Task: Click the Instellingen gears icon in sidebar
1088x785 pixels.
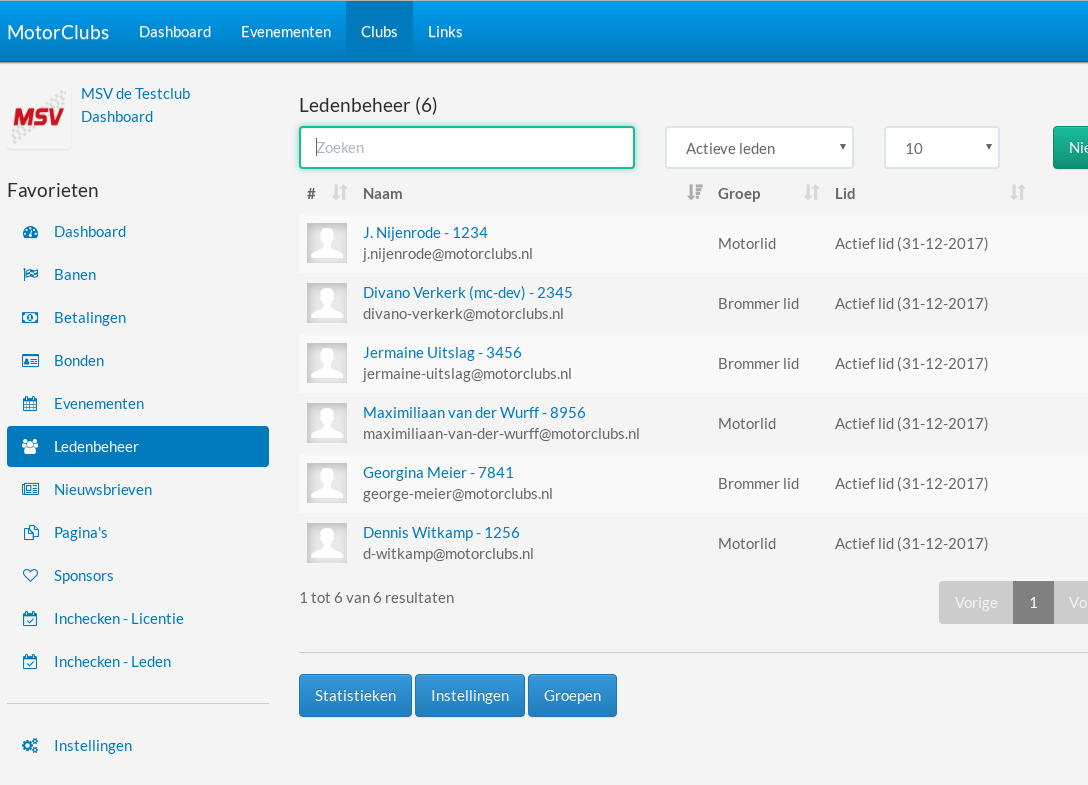Action: click(31, 746)
